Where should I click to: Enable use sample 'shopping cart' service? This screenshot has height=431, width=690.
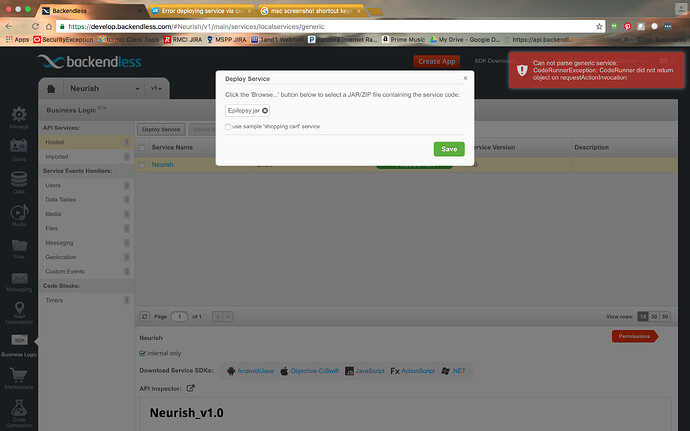click(x=228, y=127)
